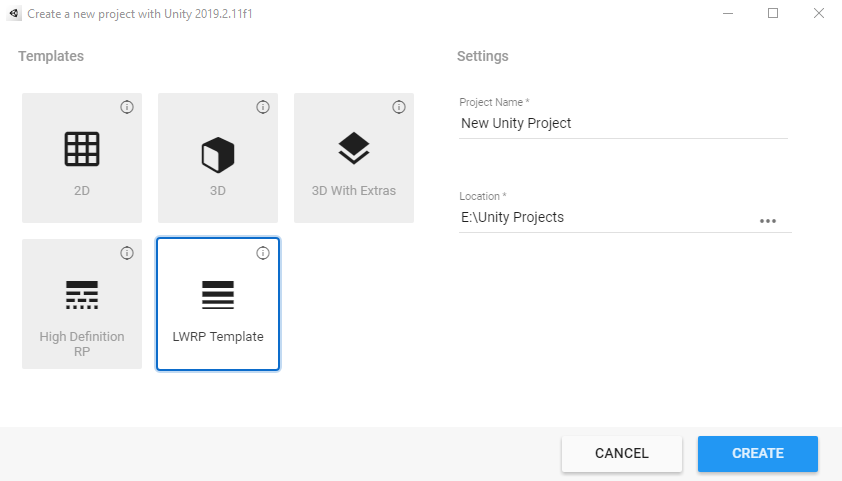The width and height of the screenshot is (842, 481).
Task: Open info for the 3D template
Action: [263, 108]
